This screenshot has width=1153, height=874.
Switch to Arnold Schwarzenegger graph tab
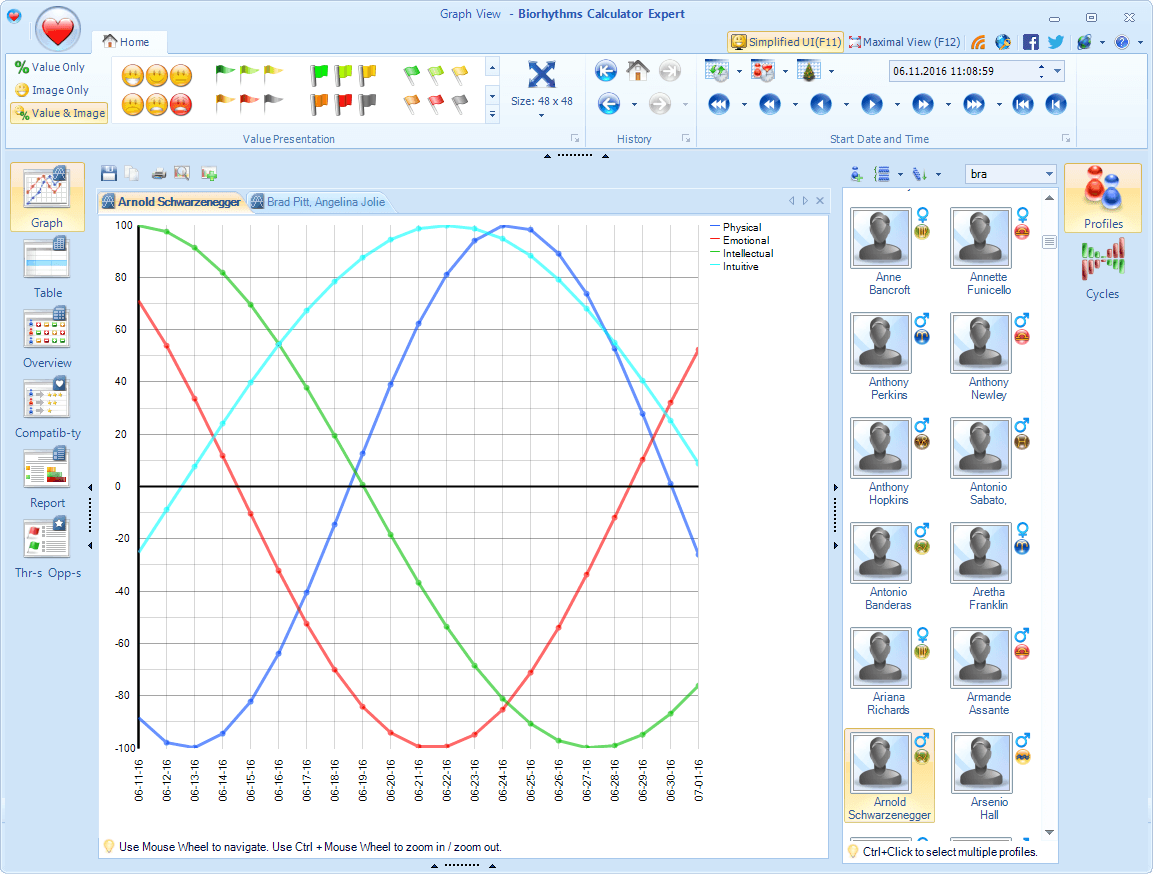point(171,201)
